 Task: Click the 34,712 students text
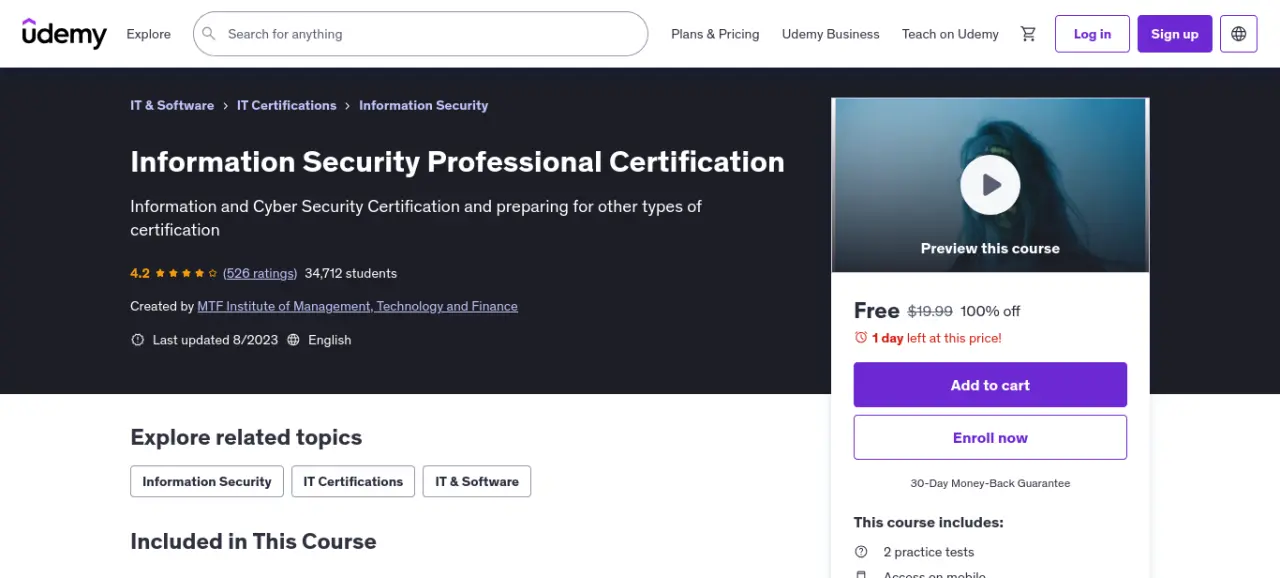click(351, 273)
